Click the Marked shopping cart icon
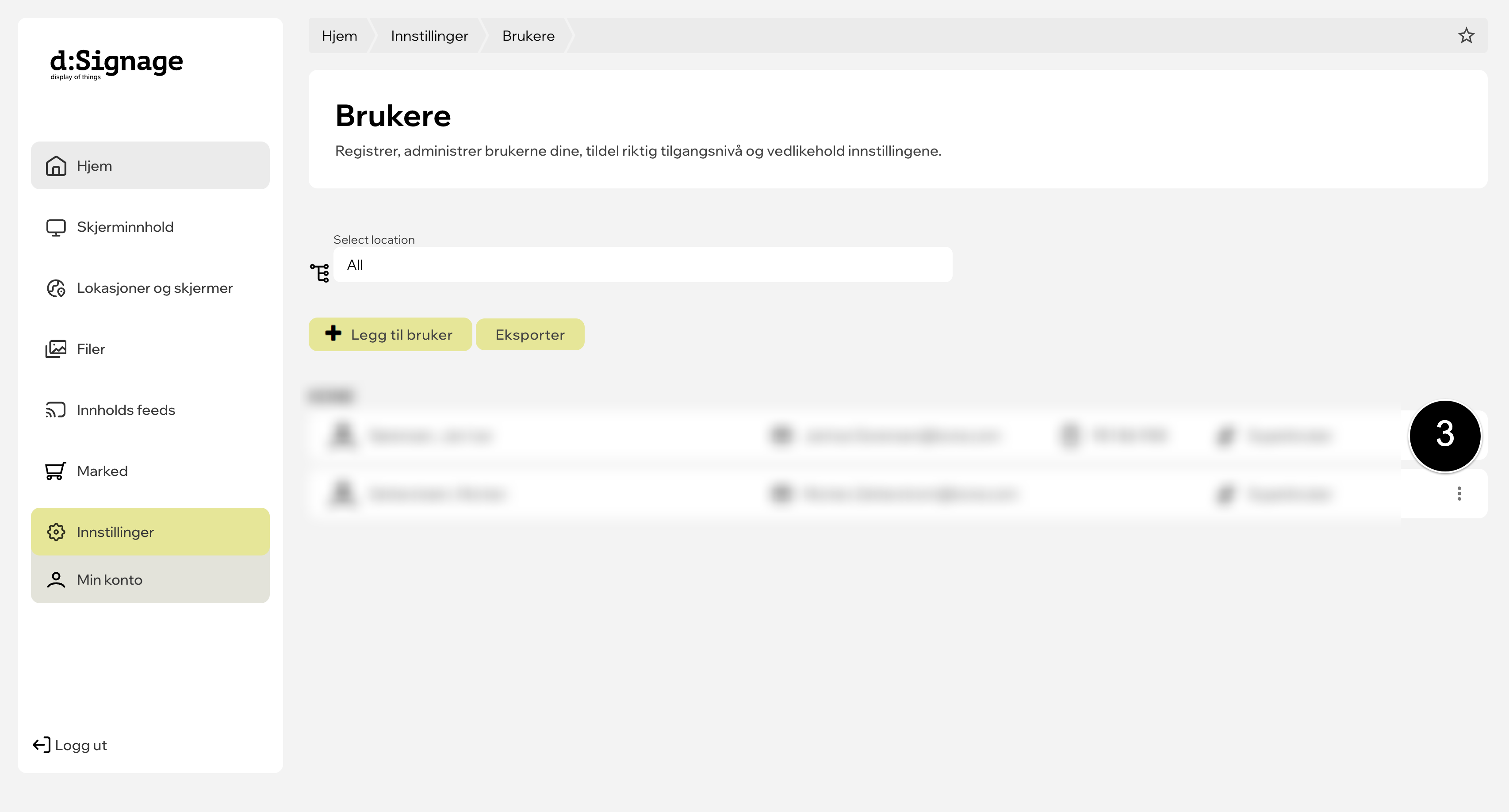Image resolution: width=1509 pixels, height=812 pixels. point(56,471)
